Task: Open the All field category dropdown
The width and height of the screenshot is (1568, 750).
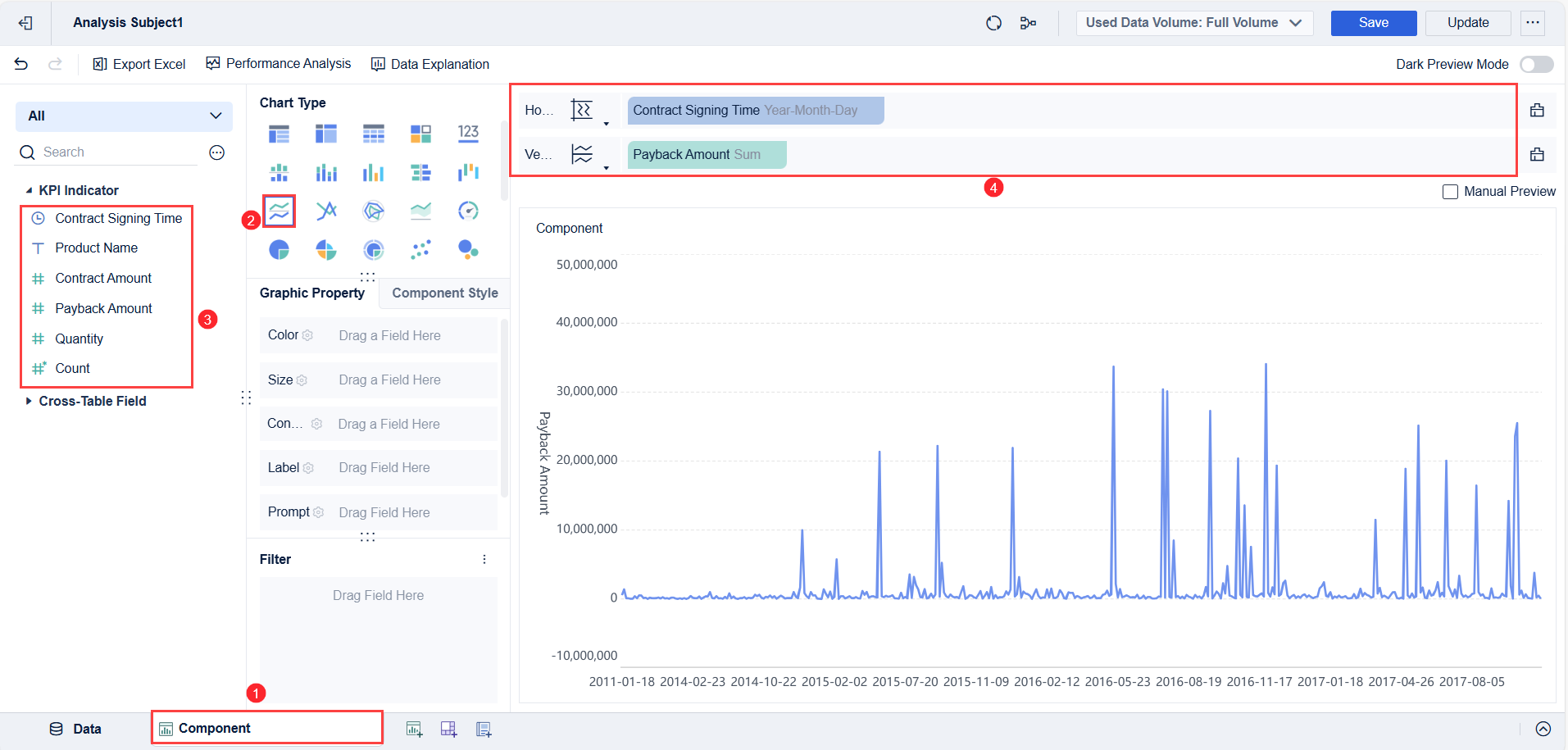Action: click(x=124, y=116)
